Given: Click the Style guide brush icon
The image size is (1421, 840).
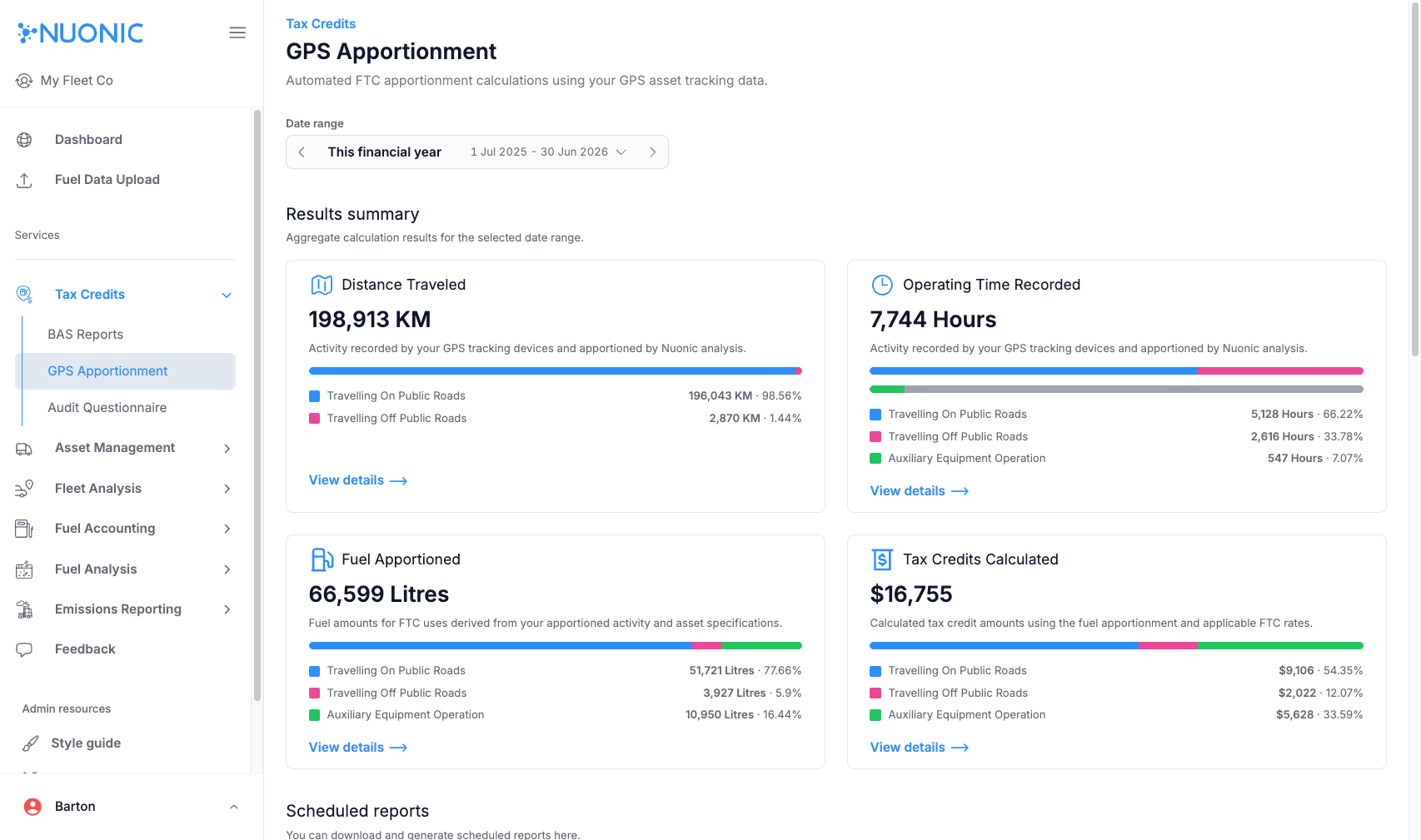Looking at the screenshot, I should (x=30, y=743).
